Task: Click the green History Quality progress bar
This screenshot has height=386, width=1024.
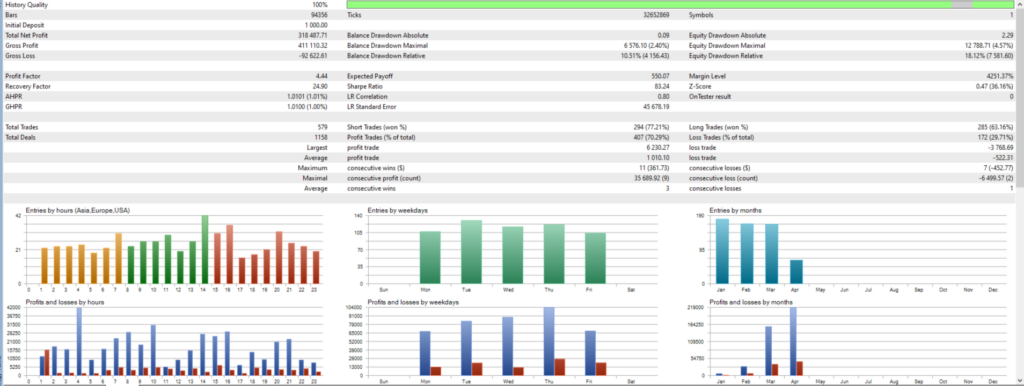Action: click(680, 5)
